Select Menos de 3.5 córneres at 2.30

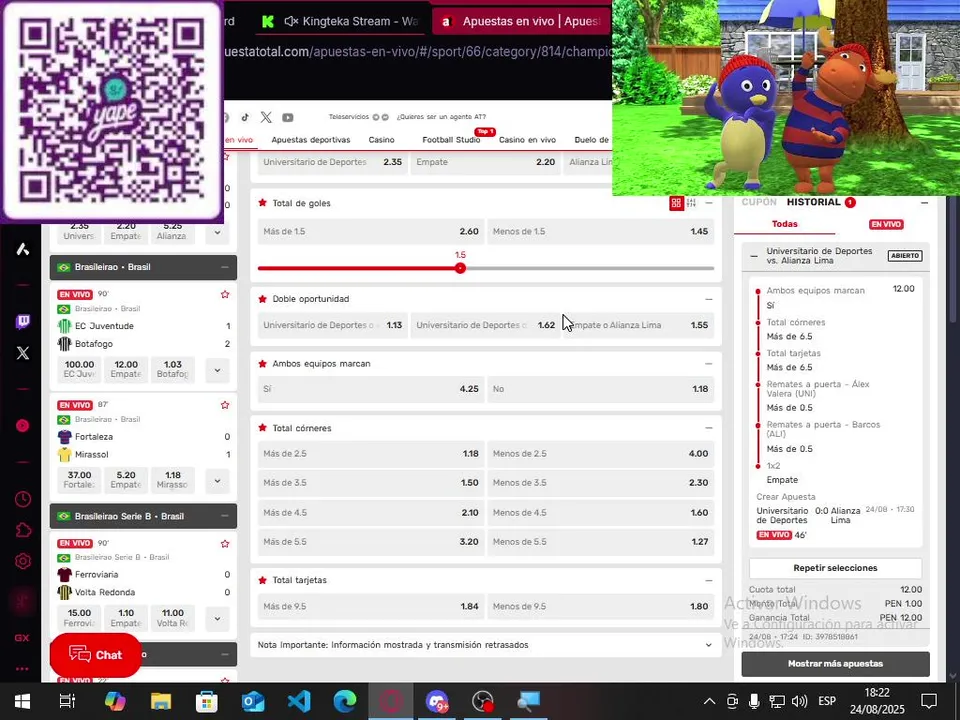click(x=601, y=482)
